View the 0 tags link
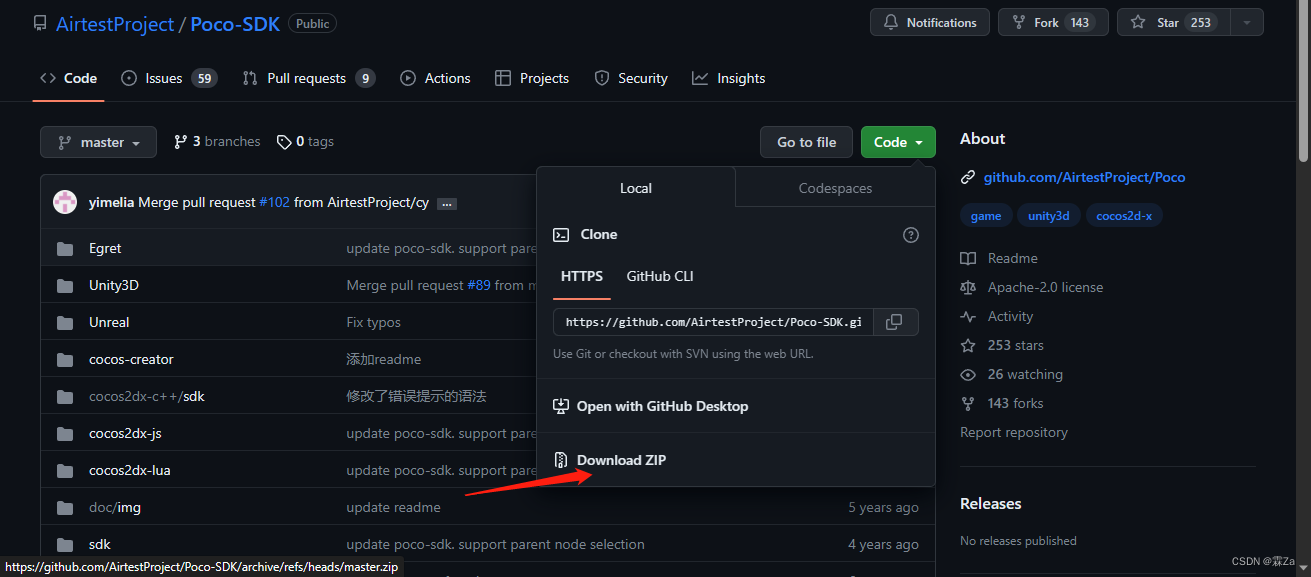 pos(305,142)
